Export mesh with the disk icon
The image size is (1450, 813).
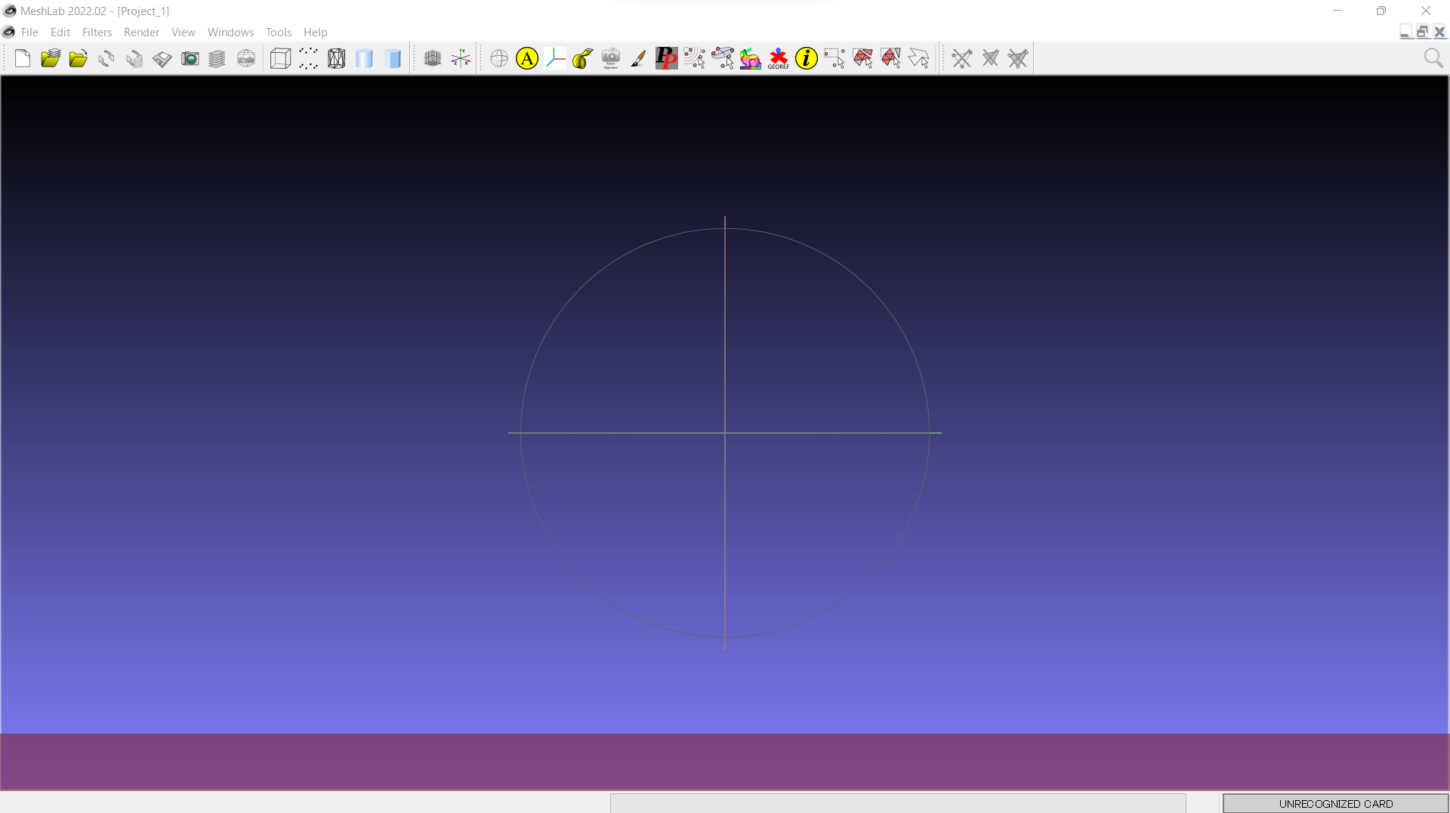(162, 59)
